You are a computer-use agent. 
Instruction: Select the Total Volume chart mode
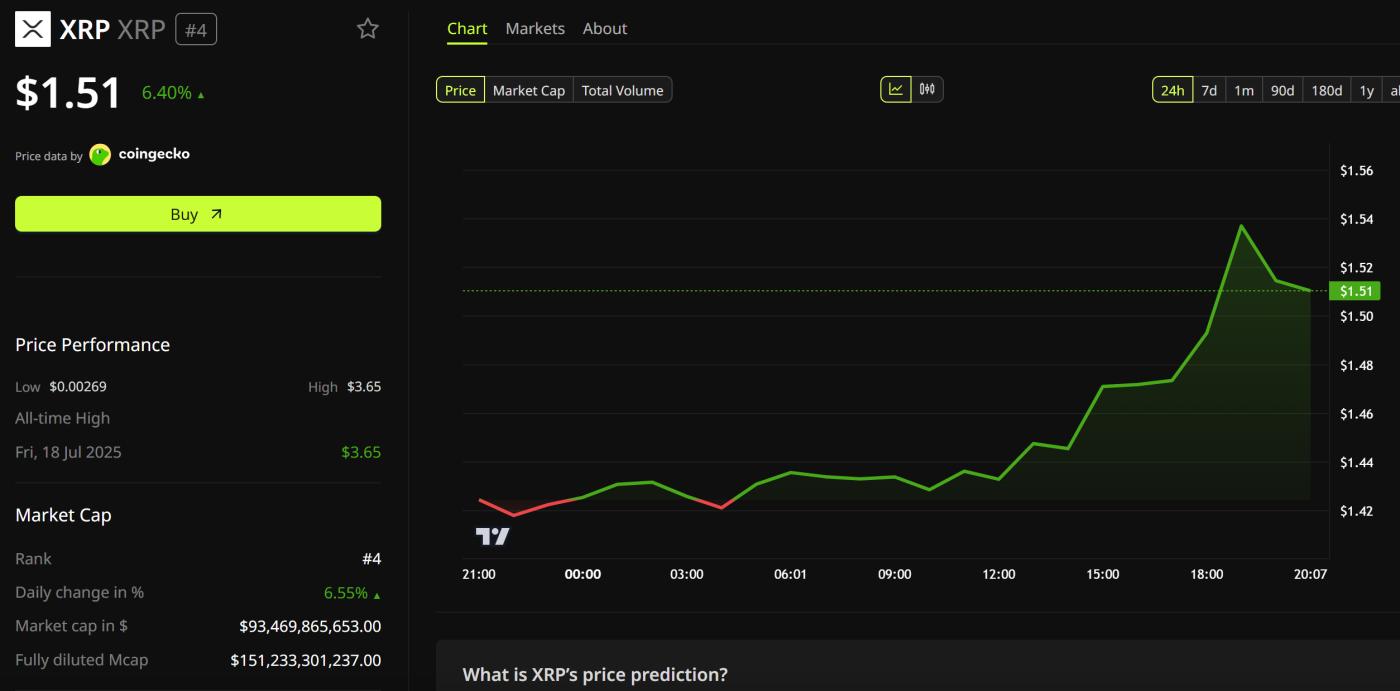[x=623, y=90]
